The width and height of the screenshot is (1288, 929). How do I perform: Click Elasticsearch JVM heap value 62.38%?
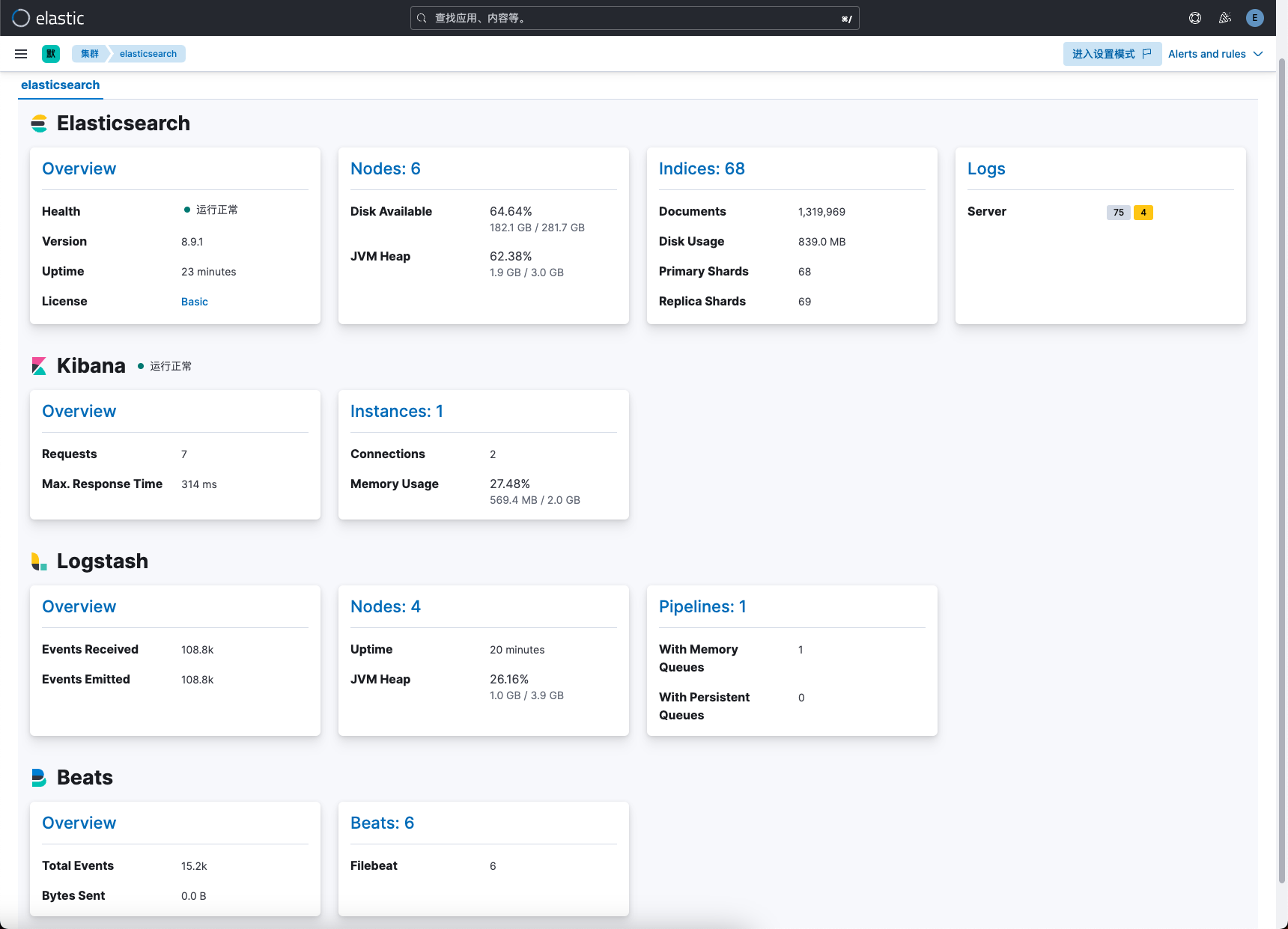tap(511, 257)
